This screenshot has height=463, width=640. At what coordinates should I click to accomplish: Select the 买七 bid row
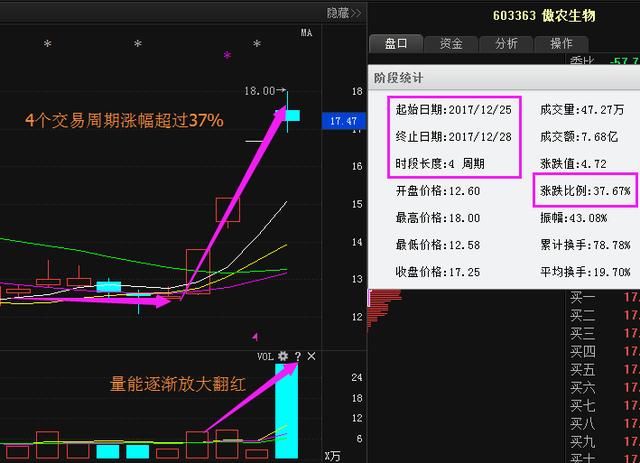point(605,405)
